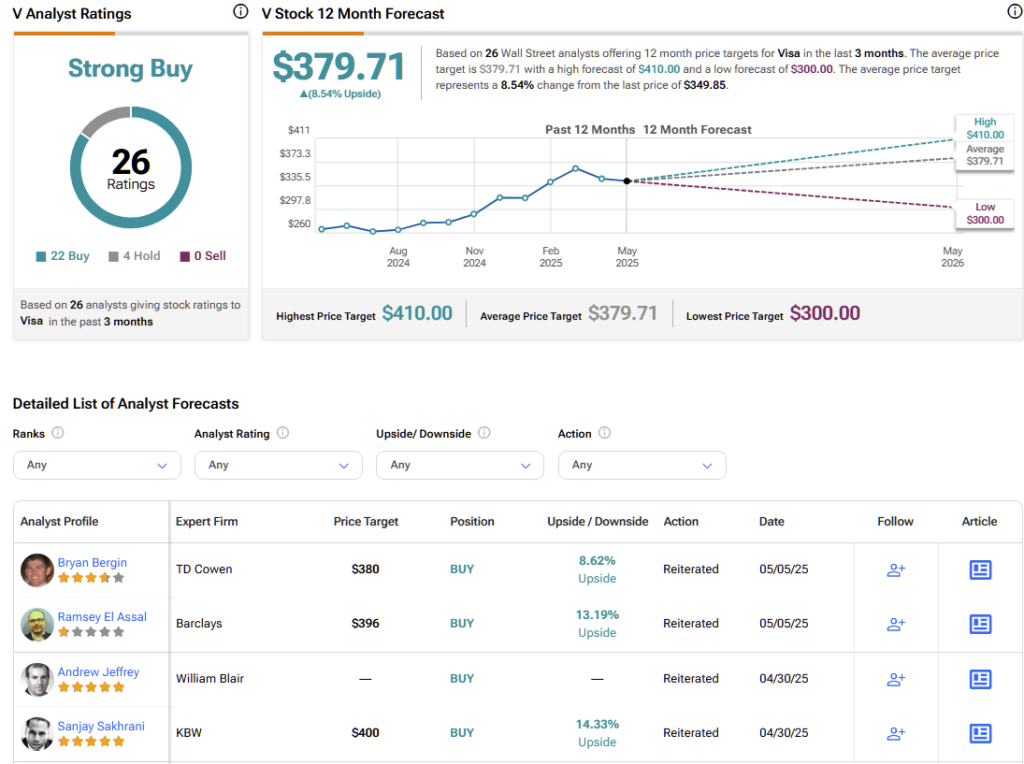This screenshot has height=764, width=1024.
Task: Click Bryan Bergin's profile photo
Action: coord(37,570)
